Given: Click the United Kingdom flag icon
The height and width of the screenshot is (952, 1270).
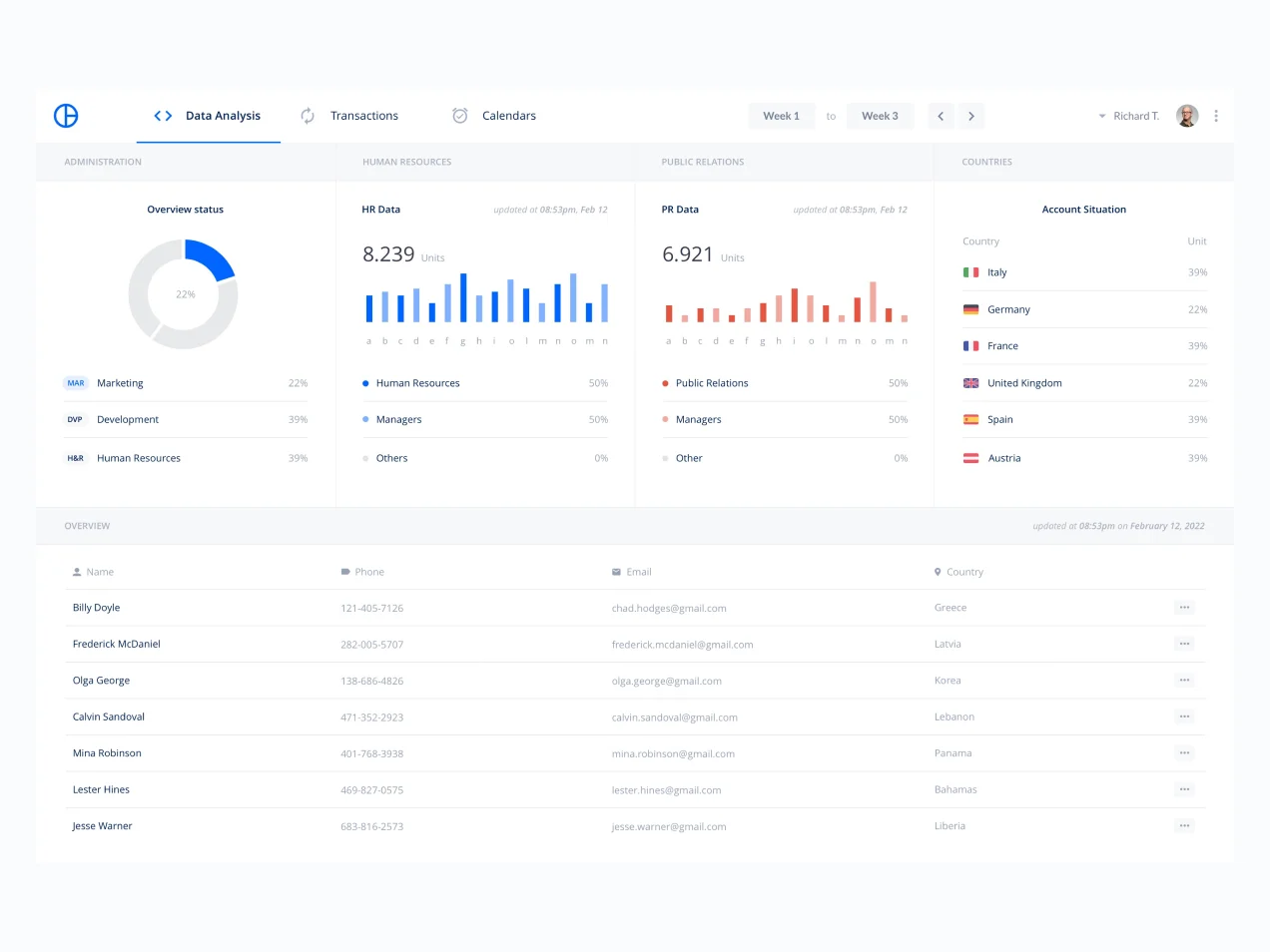Looking at the screenshot, I should 970,383.
